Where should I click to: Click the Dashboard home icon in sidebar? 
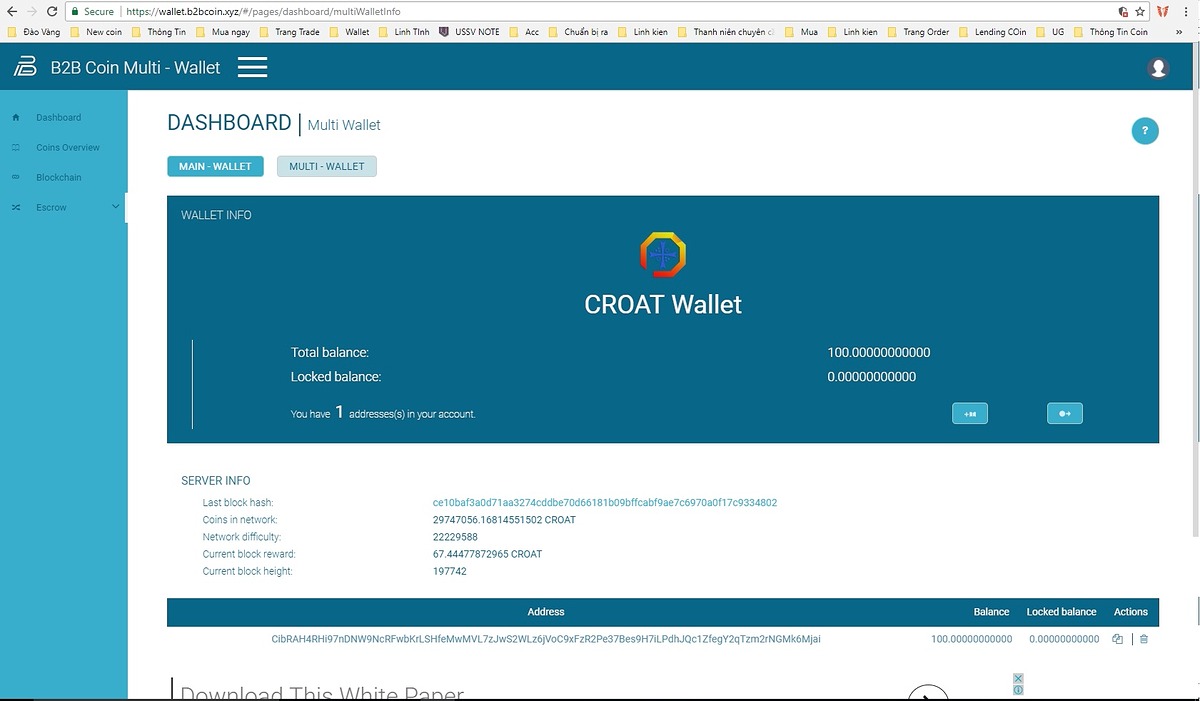point(15,117)
